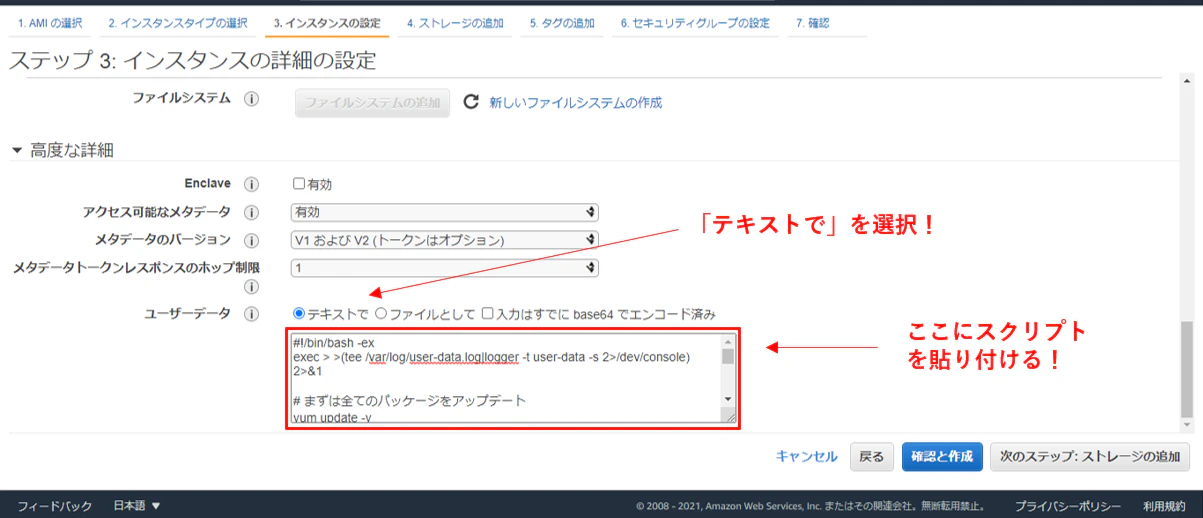Screen dimensions: 1203x518
Task: Click the refresh icon beside file system button
Action: [x=471, y=102]
